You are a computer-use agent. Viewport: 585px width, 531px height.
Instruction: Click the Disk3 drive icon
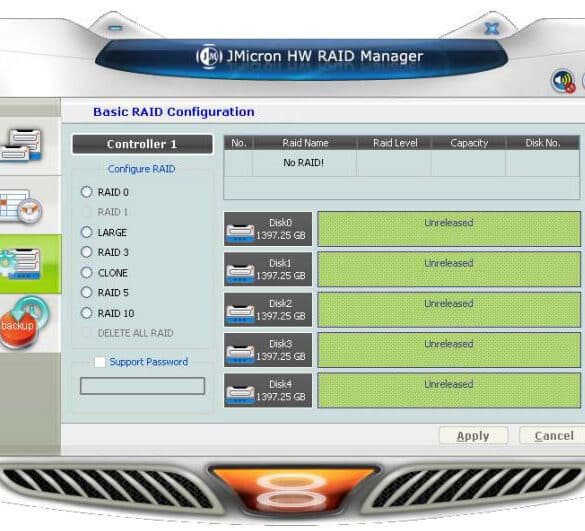click(240, 354)
